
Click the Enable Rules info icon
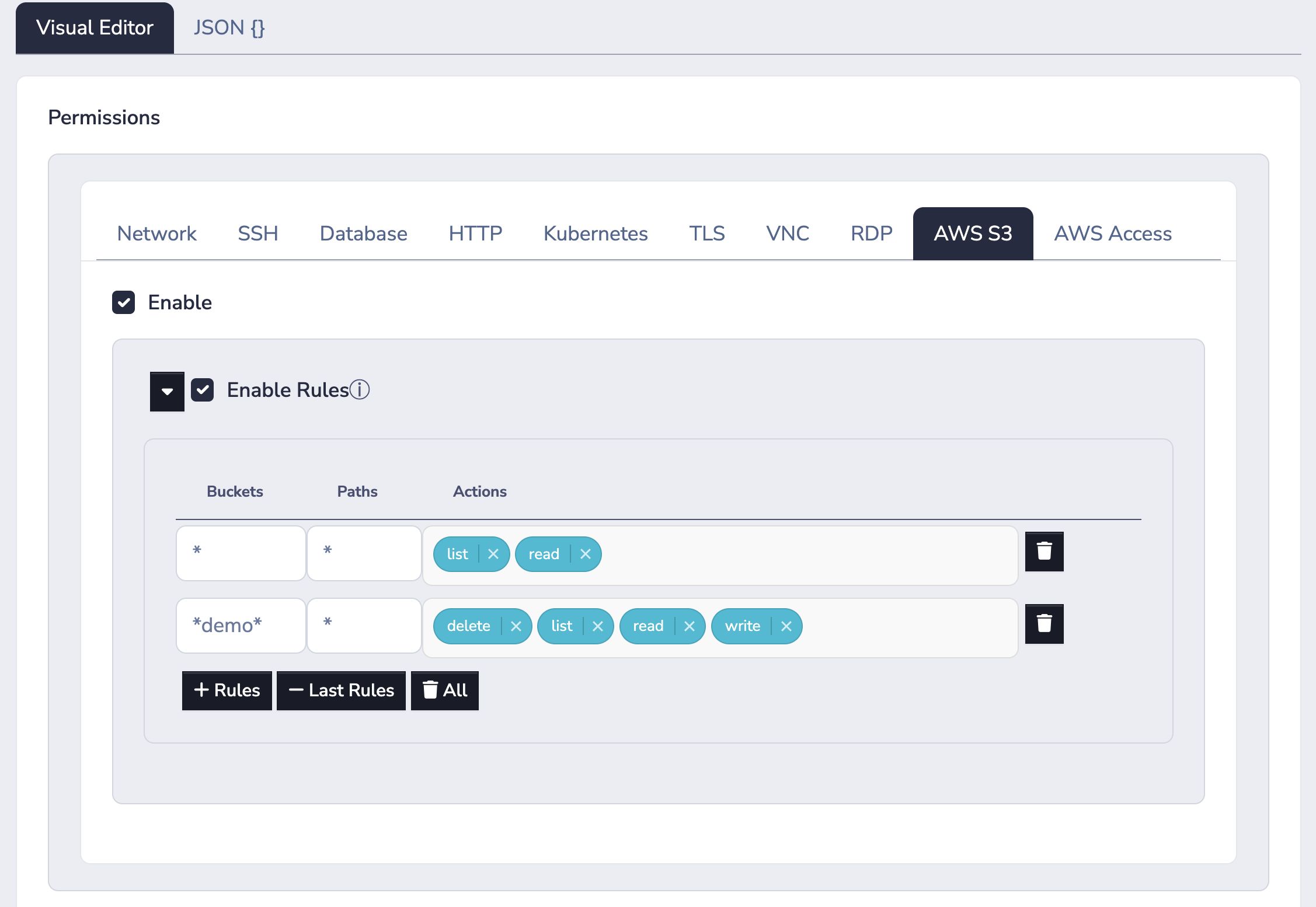click(360, 389)
